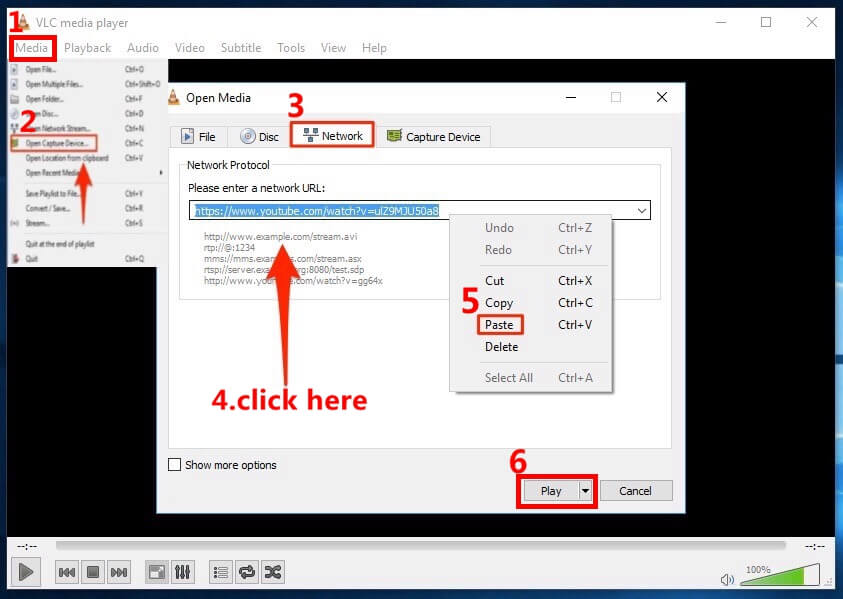Open the Audio menu

pyautogui.click(x=142, y=48)
